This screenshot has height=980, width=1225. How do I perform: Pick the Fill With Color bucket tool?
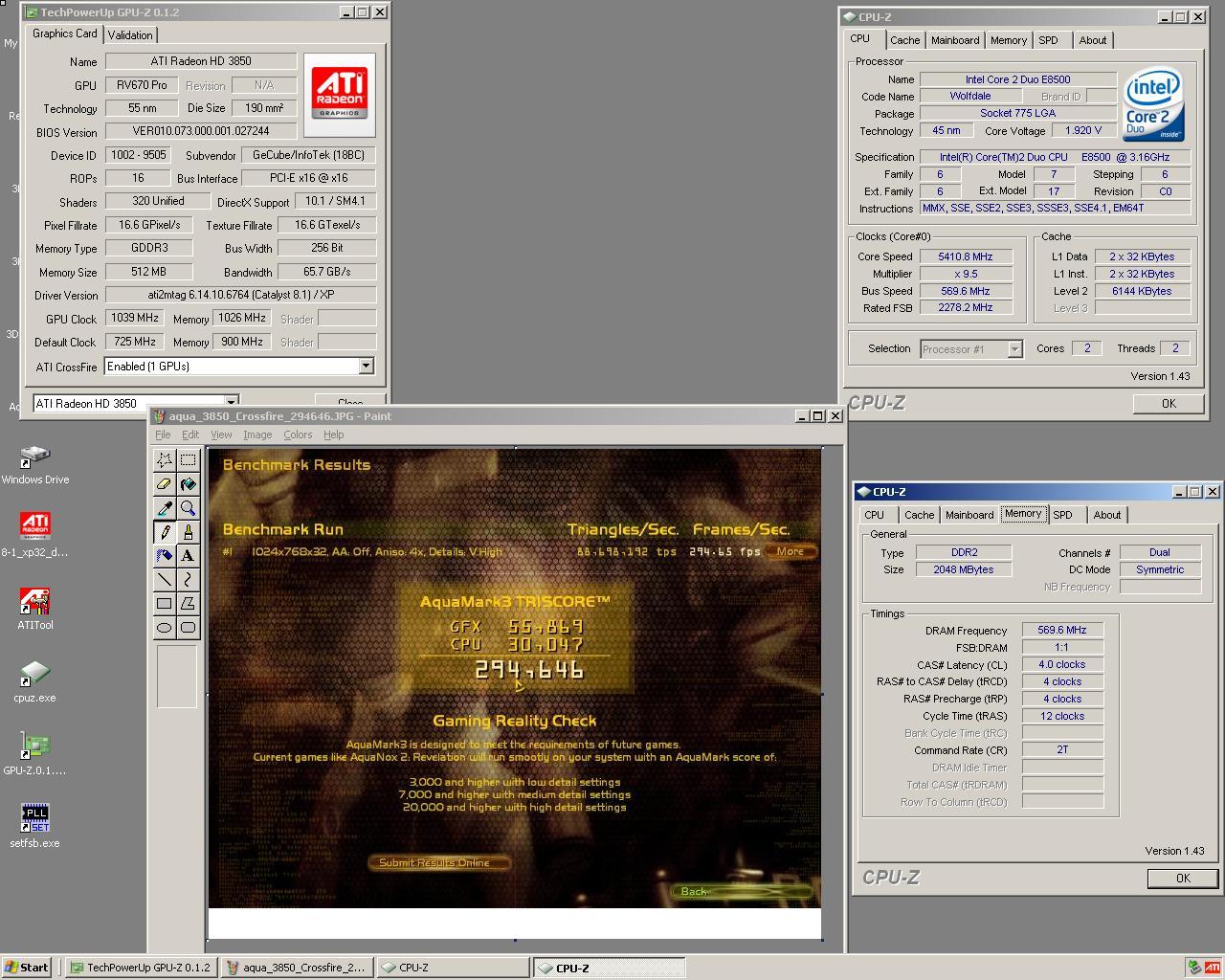[189, 483]
